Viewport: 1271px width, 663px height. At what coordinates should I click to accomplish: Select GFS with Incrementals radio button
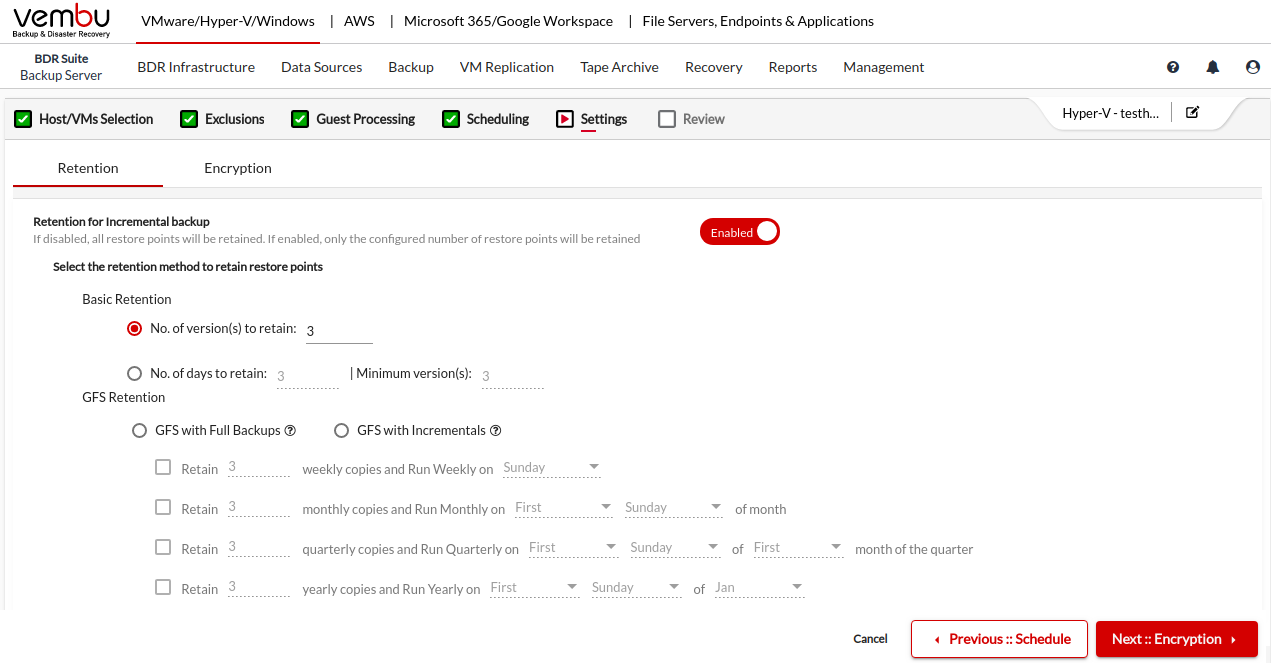[342, 431]
